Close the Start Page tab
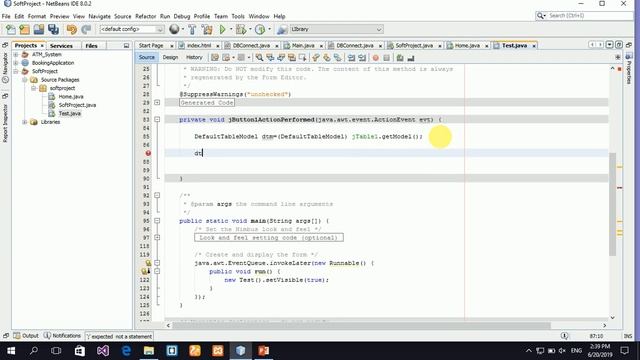The width and height of the screenshot is (640, 360). click(171, 46)
